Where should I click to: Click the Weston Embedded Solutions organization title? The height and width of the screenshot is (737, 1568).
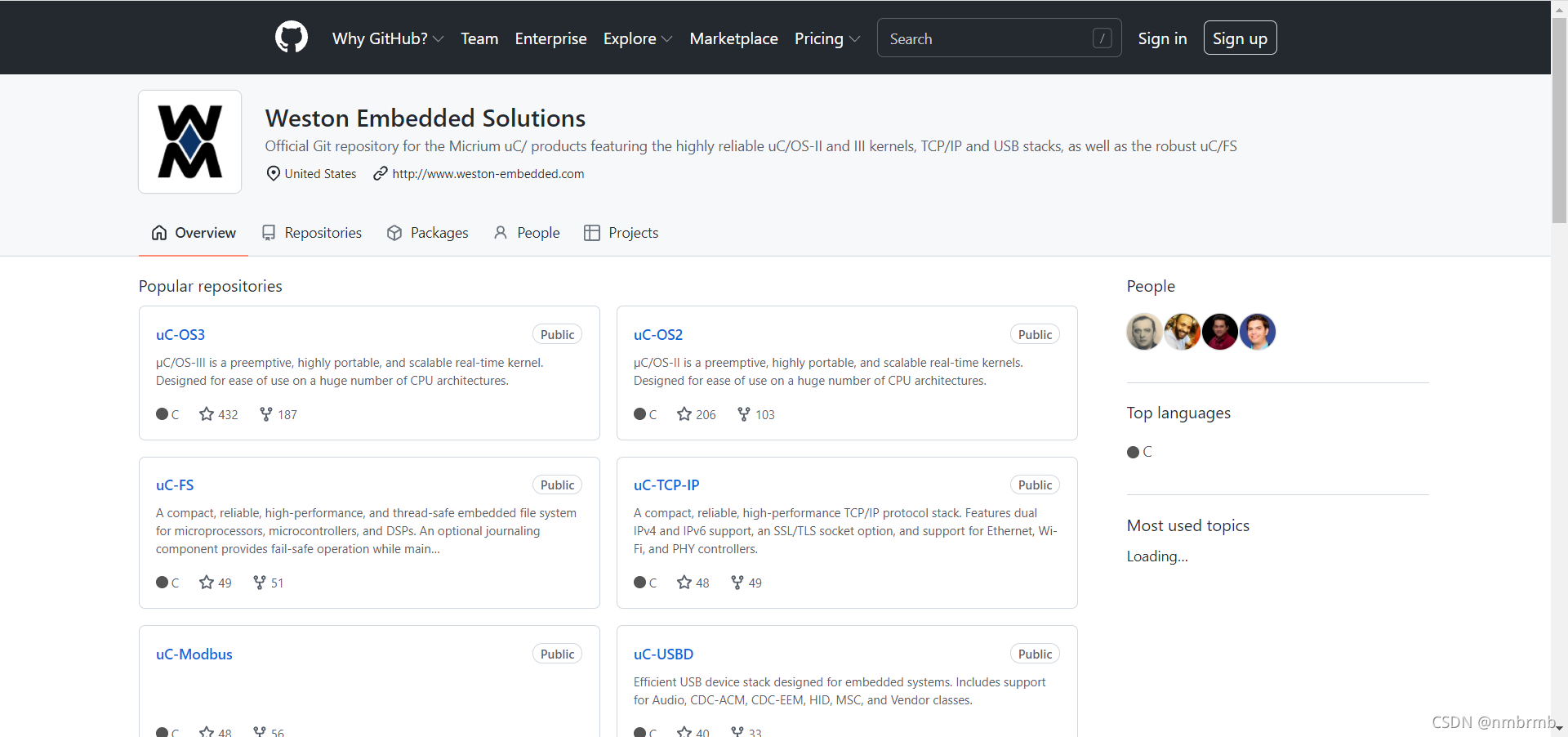coord(425,118)
